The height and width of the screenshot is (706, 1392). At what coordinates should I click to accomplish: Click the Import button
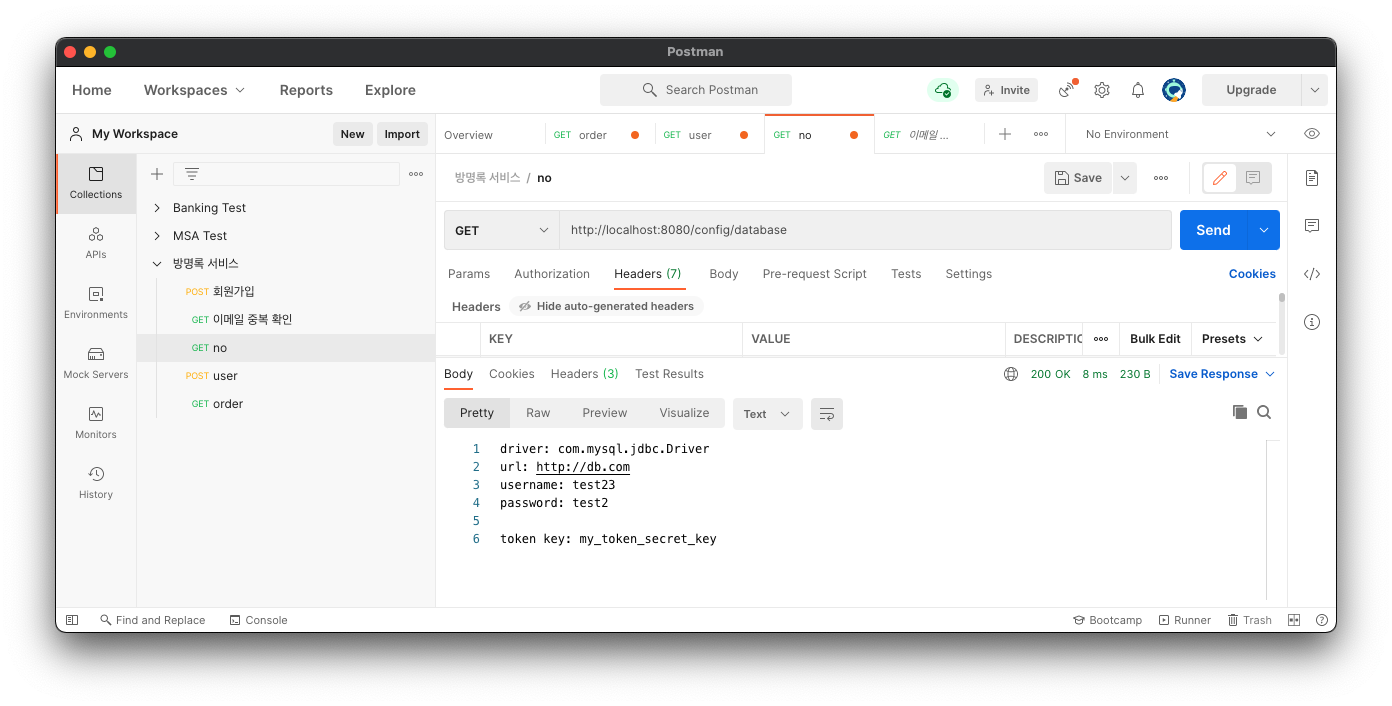click(x=402, y=134)
